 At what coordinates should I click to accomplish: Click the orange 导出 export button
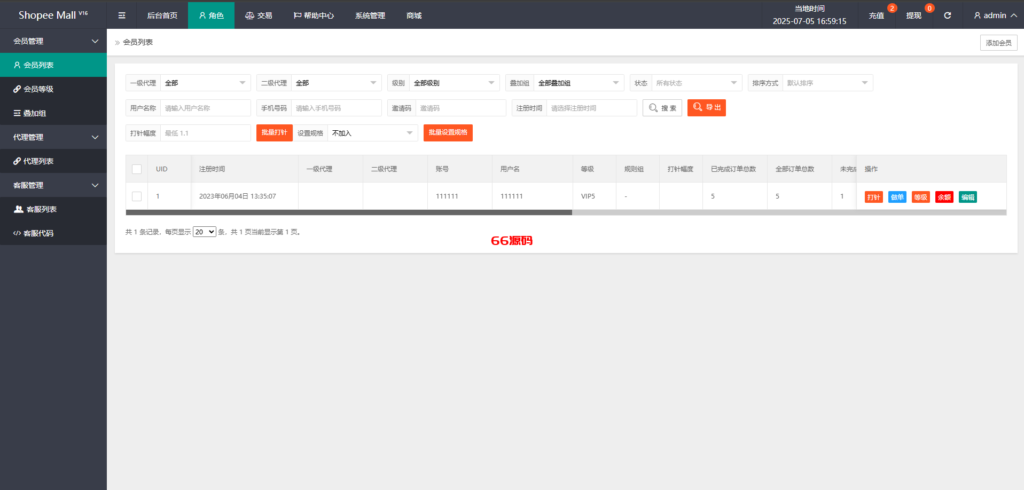[707, 108]
